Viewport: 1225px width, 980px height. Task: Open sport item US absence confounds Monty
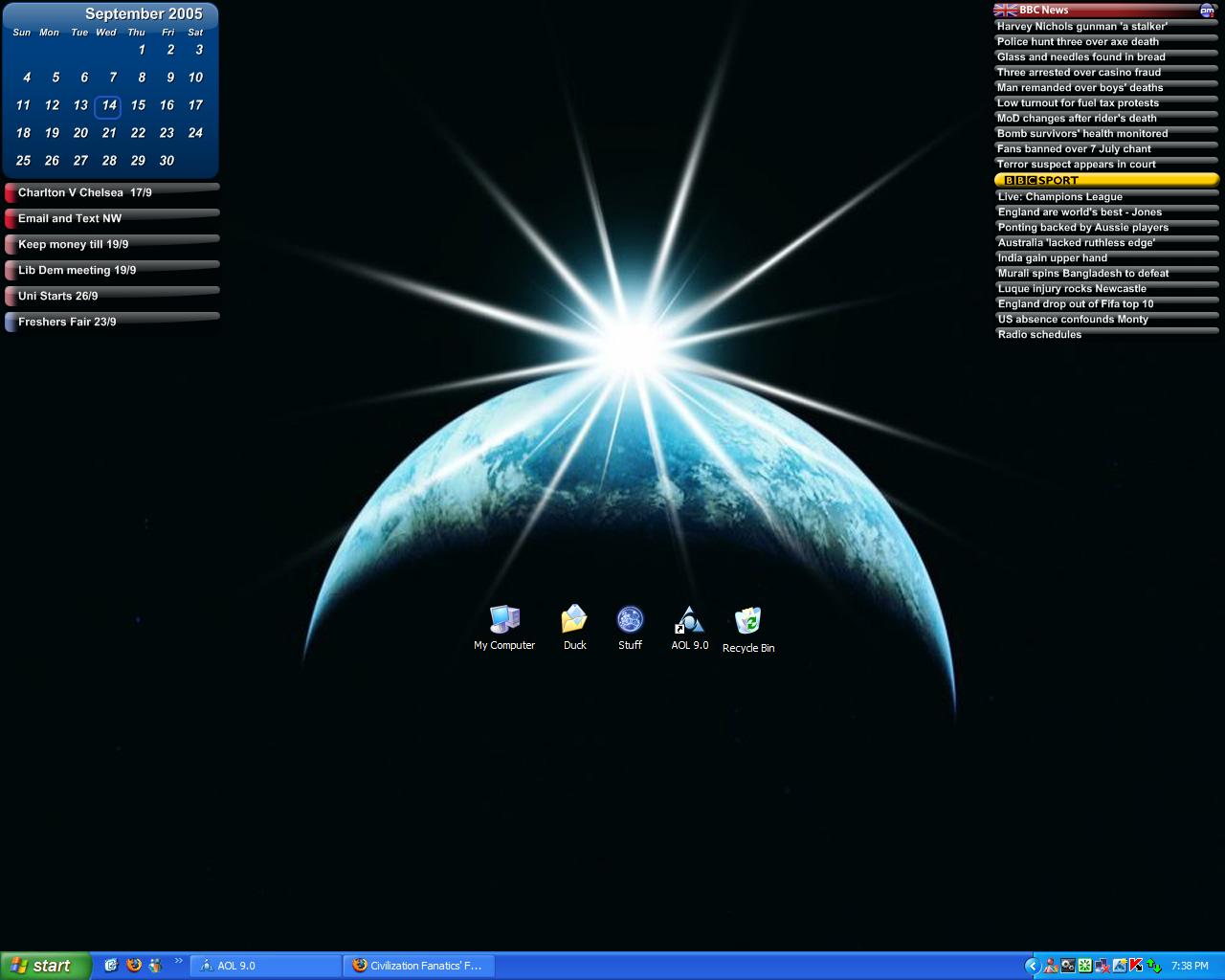[x=1105, y=320]
